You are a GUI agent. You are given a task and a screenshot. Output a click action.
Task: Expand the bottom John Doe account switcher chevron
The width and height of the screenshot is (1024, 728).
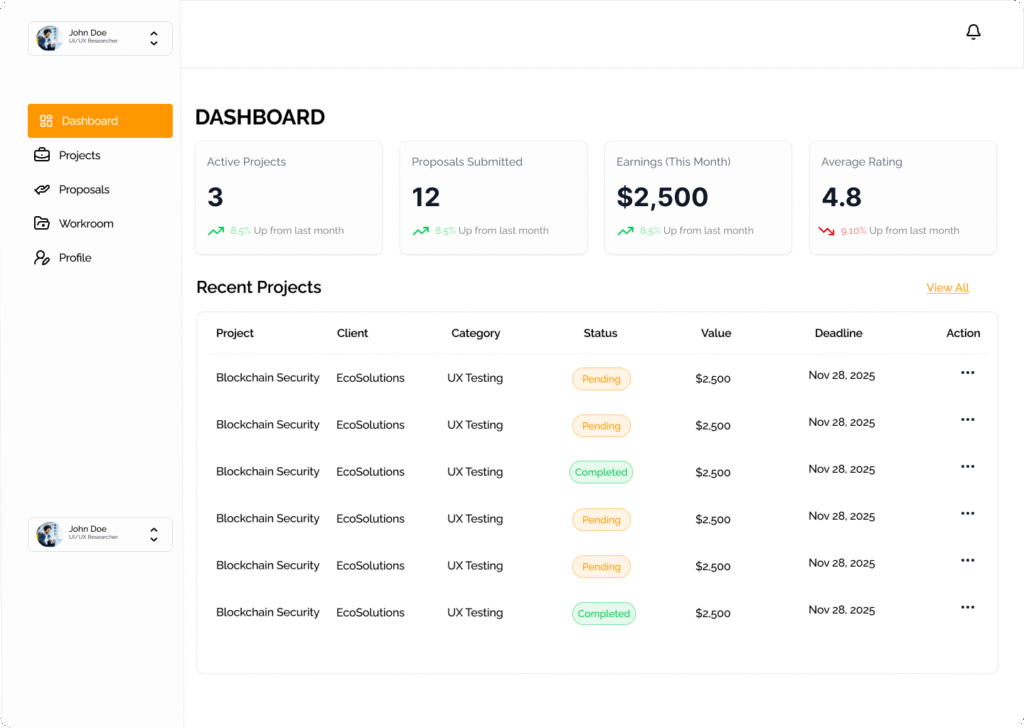coord(154,534)
